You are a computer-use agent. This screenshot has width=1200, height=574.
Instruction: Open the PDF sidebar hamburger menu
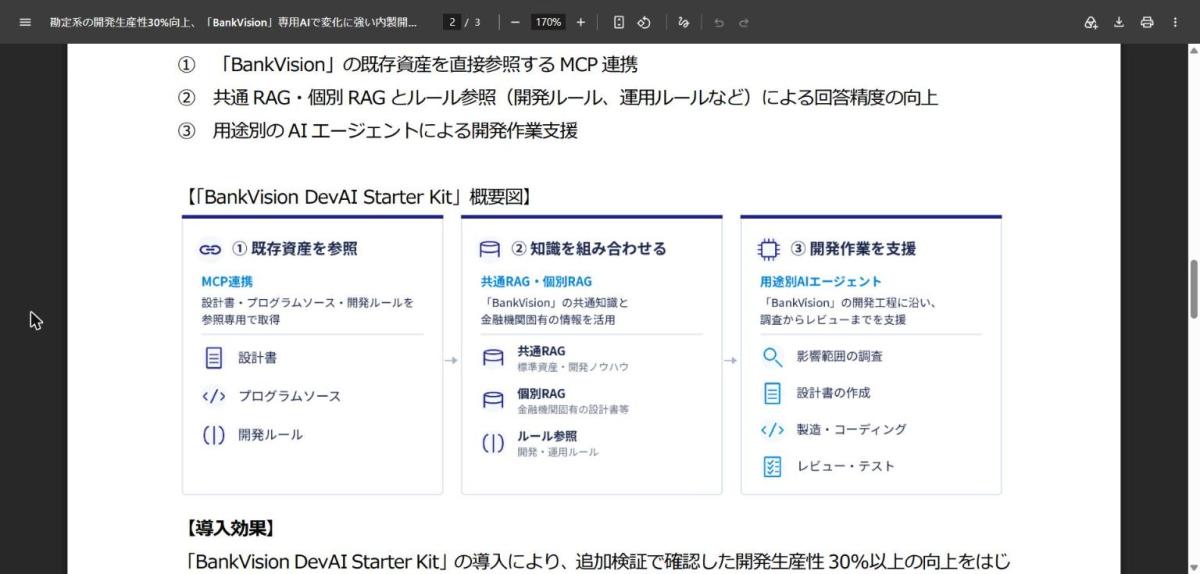25,22
